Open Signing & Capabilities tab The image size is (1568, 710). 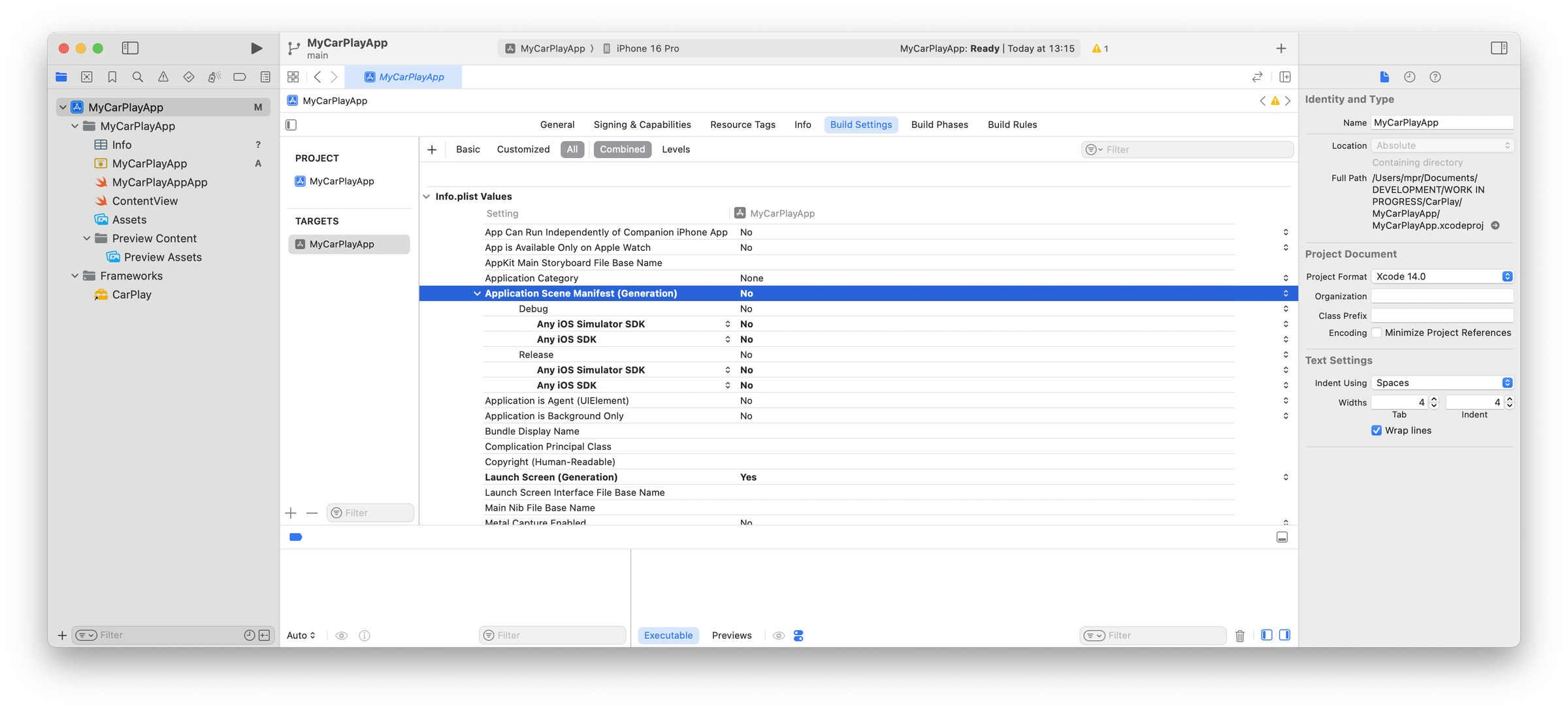[x=642, y=125]
